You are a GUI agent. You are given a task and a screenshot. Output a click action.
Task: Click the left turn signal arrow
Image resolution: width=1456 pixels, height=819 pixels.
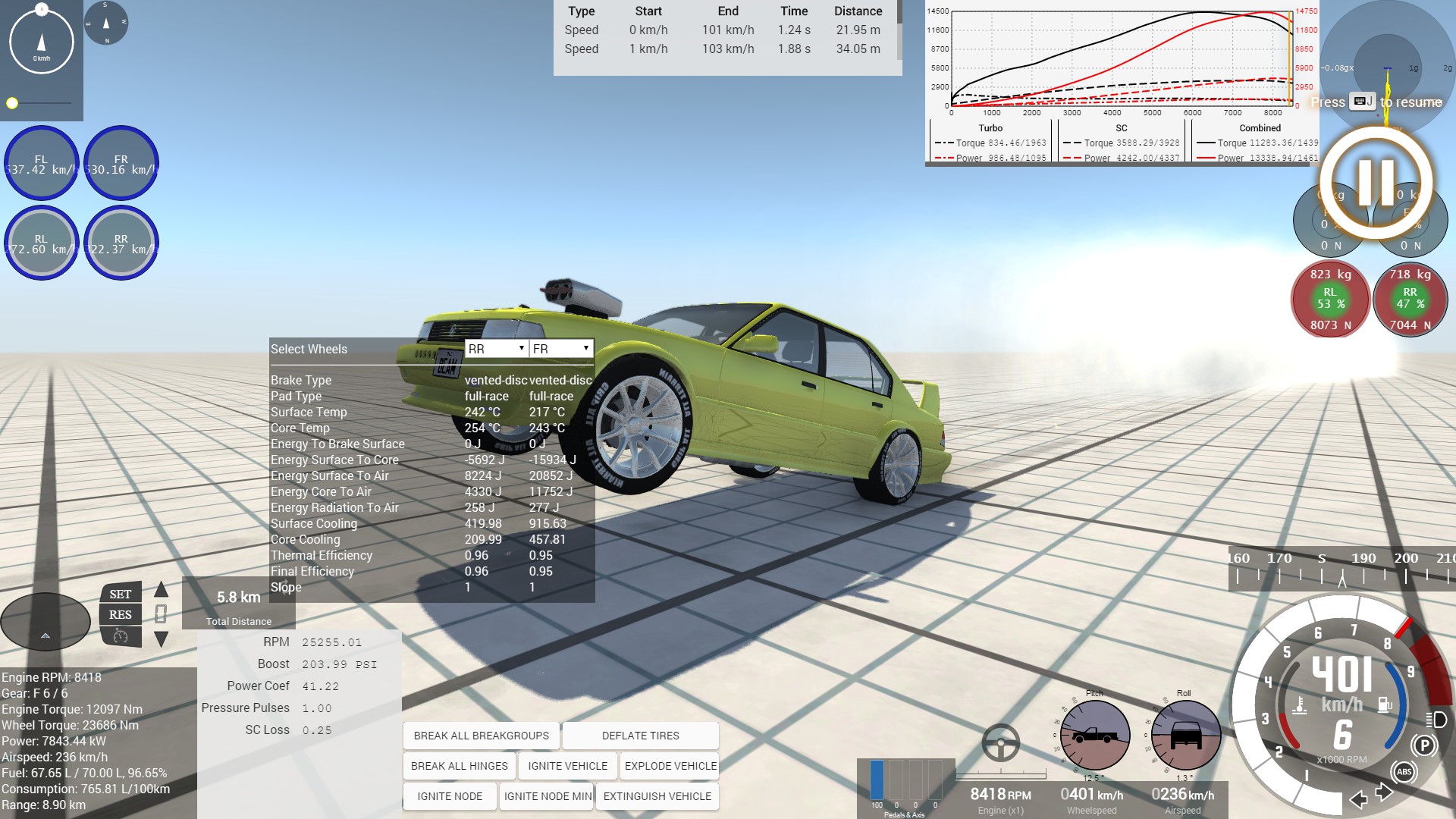[1358, 799]
